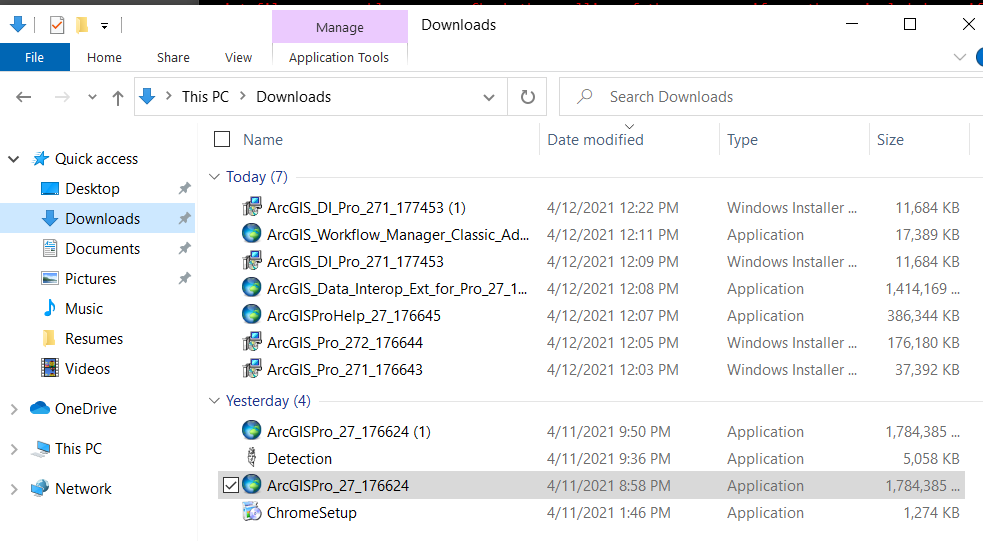The image size is (983, 541).
Task: Click the ArcGISProHelp_27_176645 globe icon
Action: click(252, 315)
